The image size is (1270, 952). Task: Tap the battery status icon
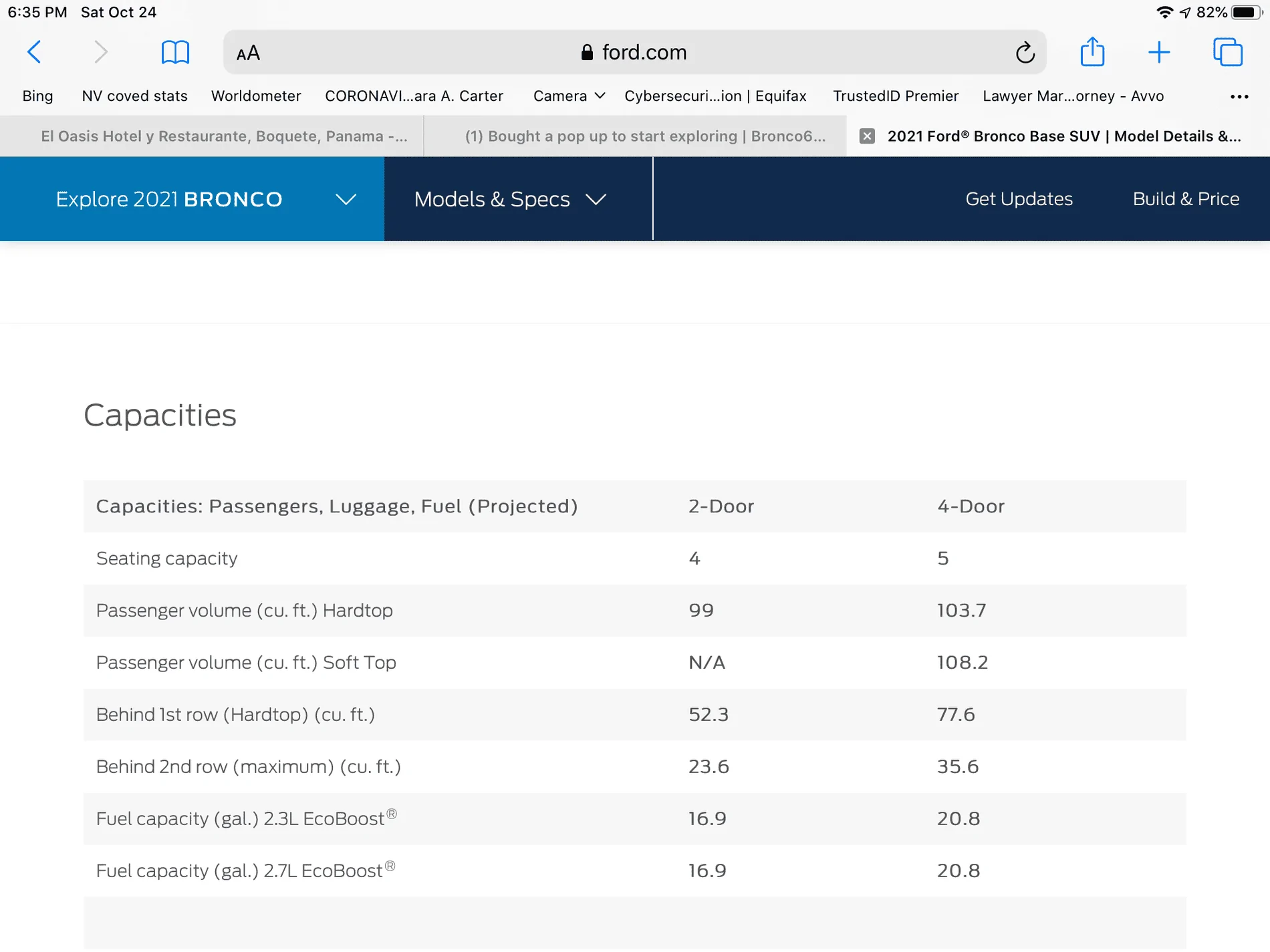coord(1245,12)
